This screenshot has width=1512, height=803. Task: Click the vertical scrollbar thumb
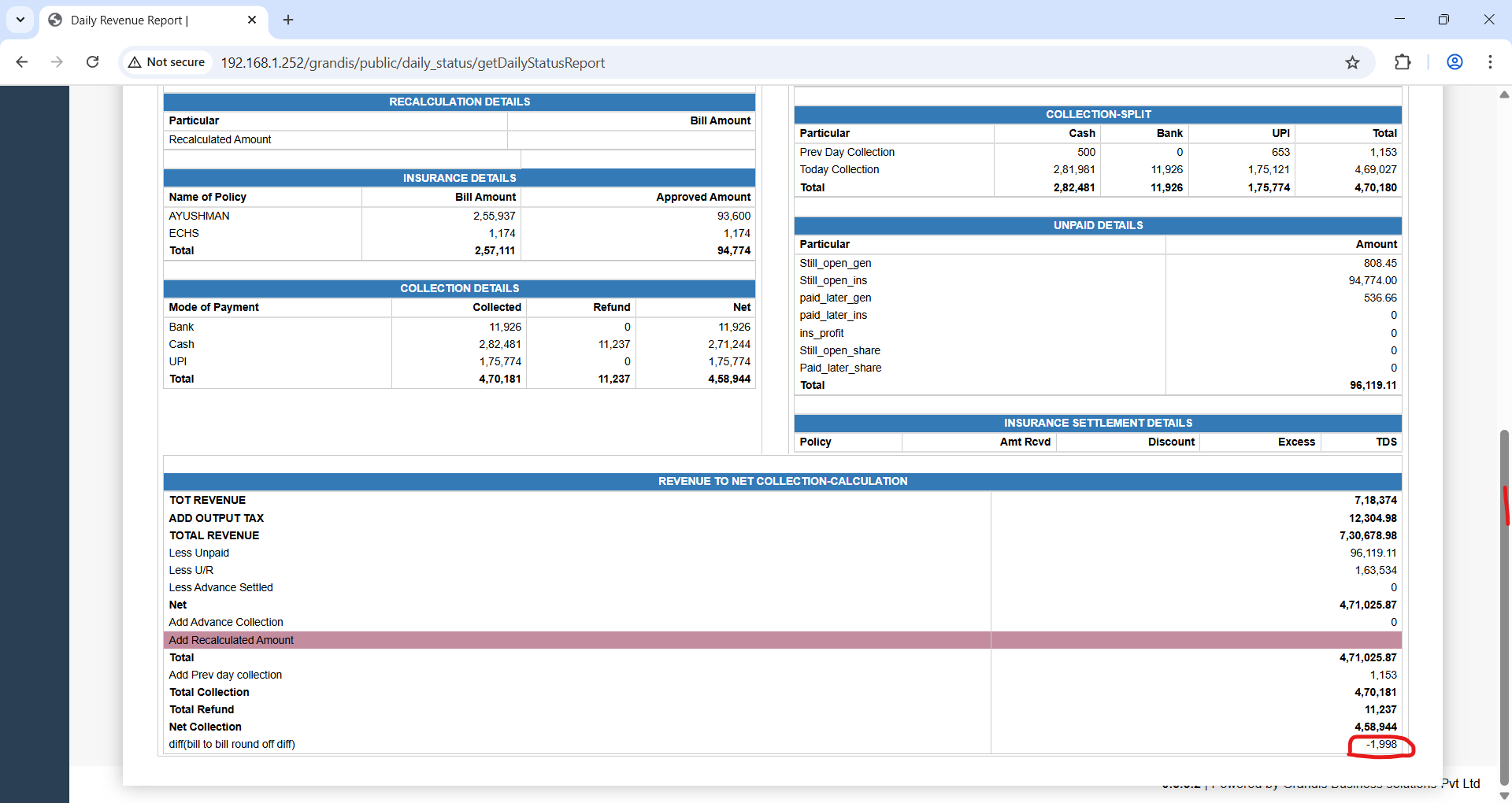[x=1504, y=606]
